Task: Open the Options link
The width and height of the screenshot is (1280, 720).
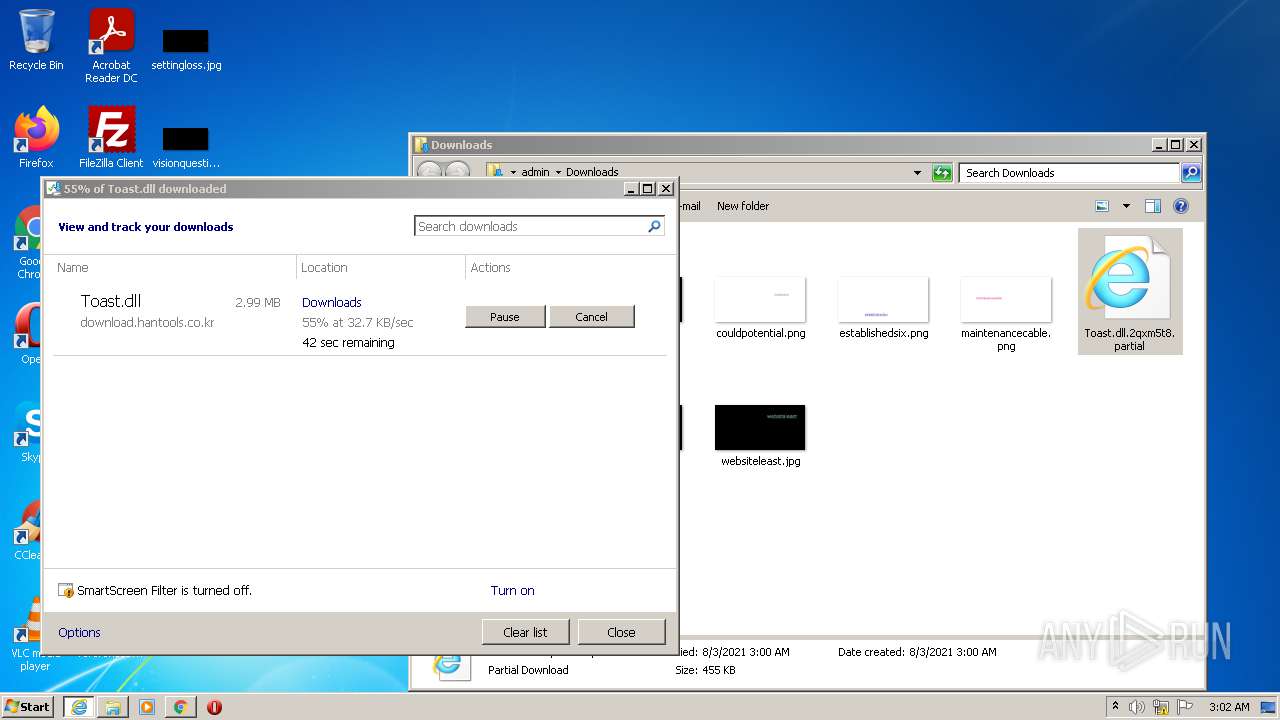Action: pos(79,633)
